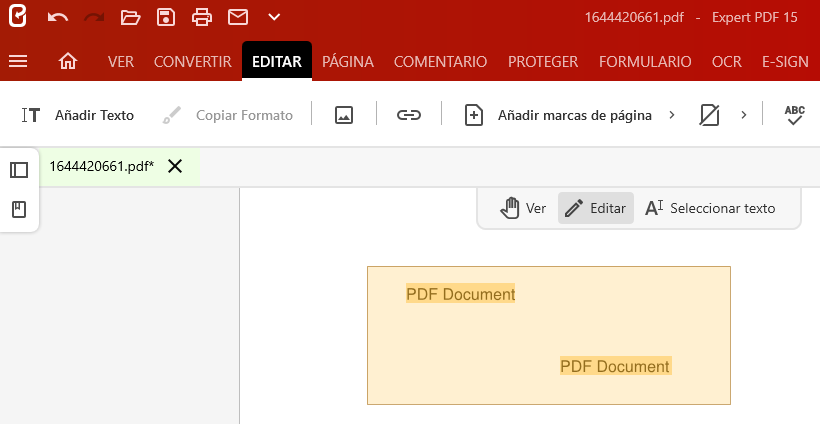Open the FORMULARIO tab
Screen dimensions: 820x424
pos(645,61)
